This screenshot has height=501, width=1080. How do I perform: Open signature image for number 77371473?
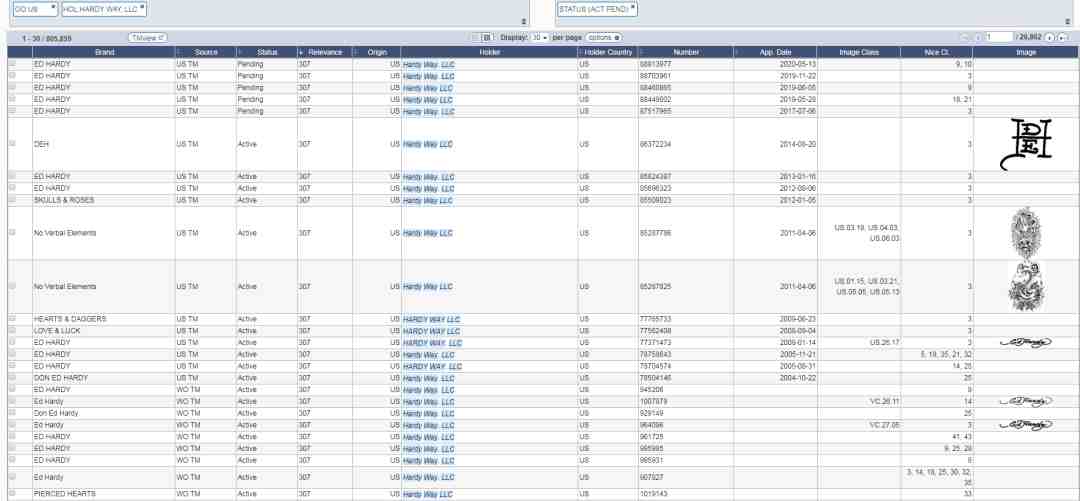pyautogui.click(x=1026, y=342)
